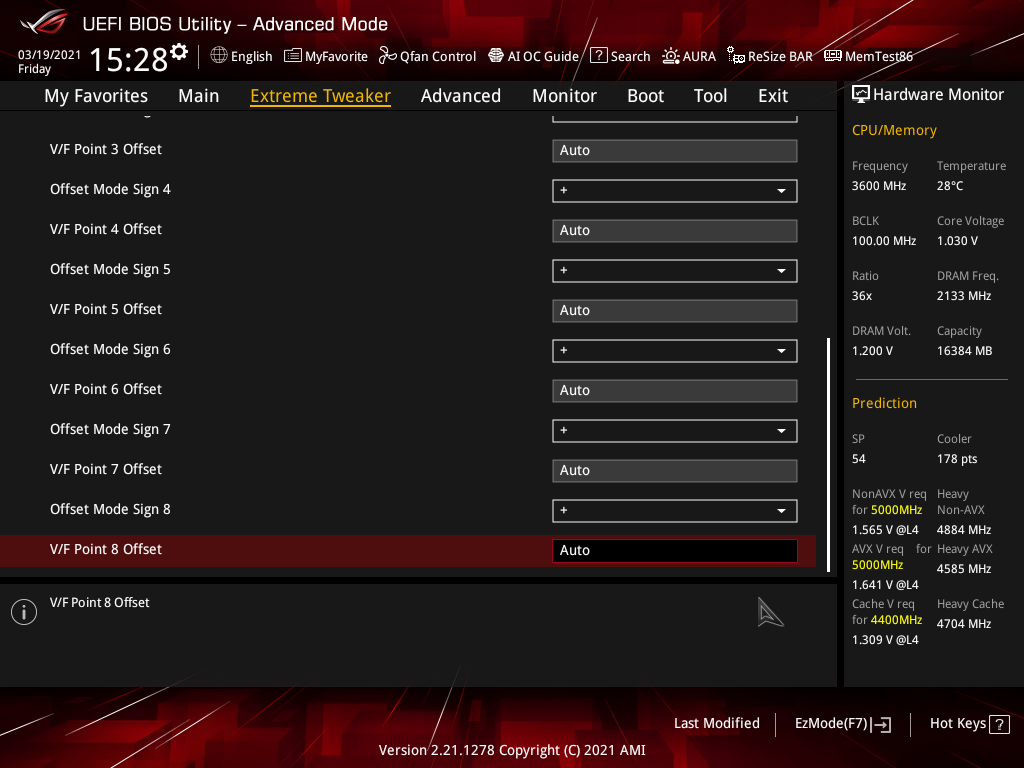Click the 03/19/2021 date text
1024x768 pixels.
[49, 54]
